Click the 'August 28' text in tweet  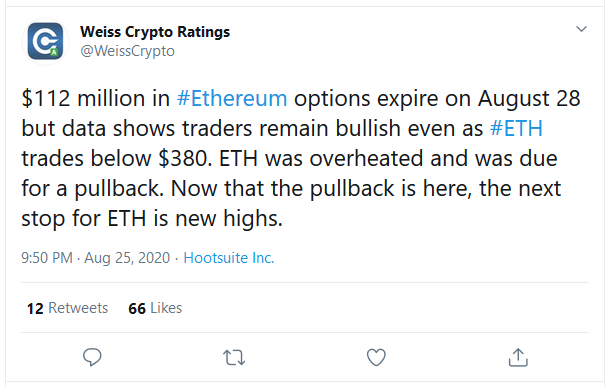pyautogui.click(x=529, y=98)
